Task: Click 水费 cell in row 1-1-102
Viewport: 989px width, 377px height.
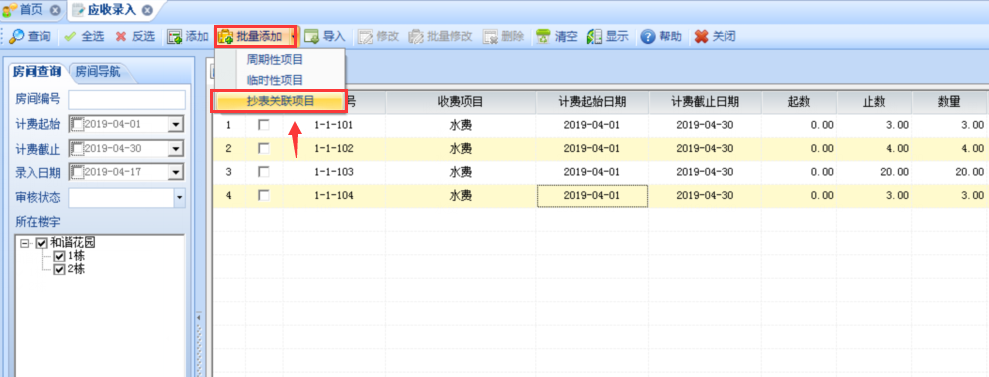Action: tap(460, 149)
